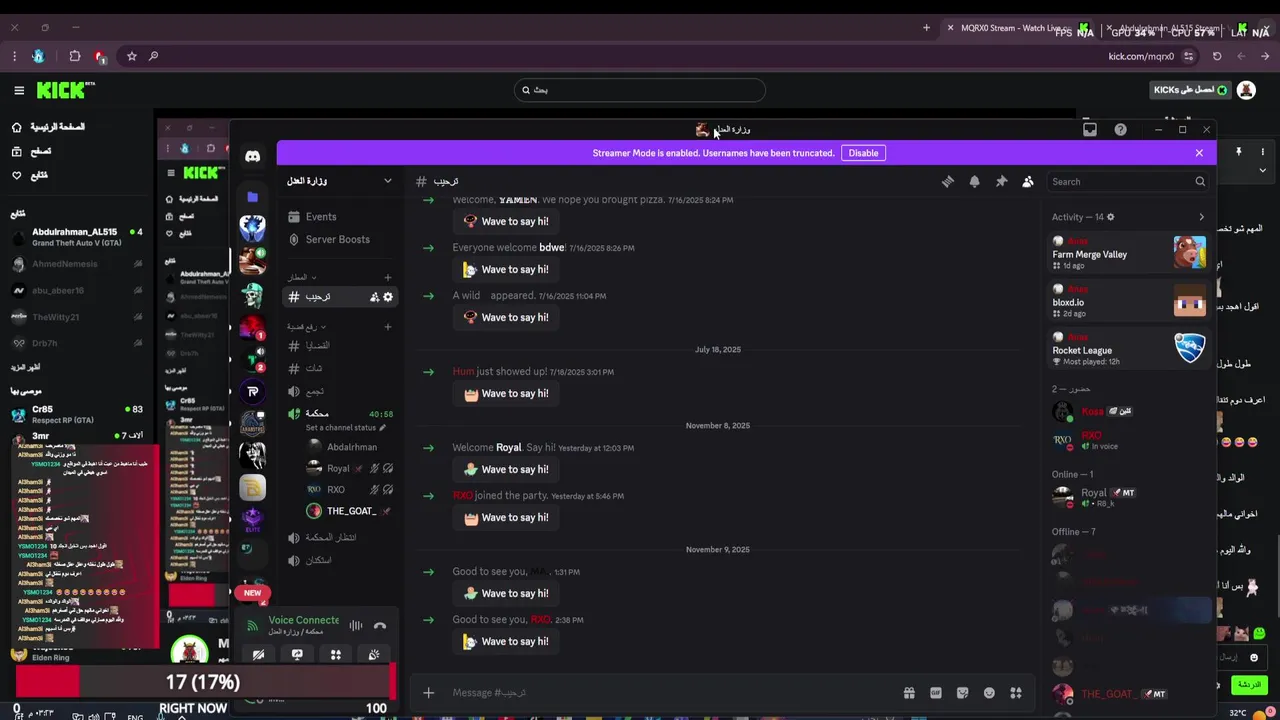Open Discord inbox icon in title bar

tap(1090, 129)
